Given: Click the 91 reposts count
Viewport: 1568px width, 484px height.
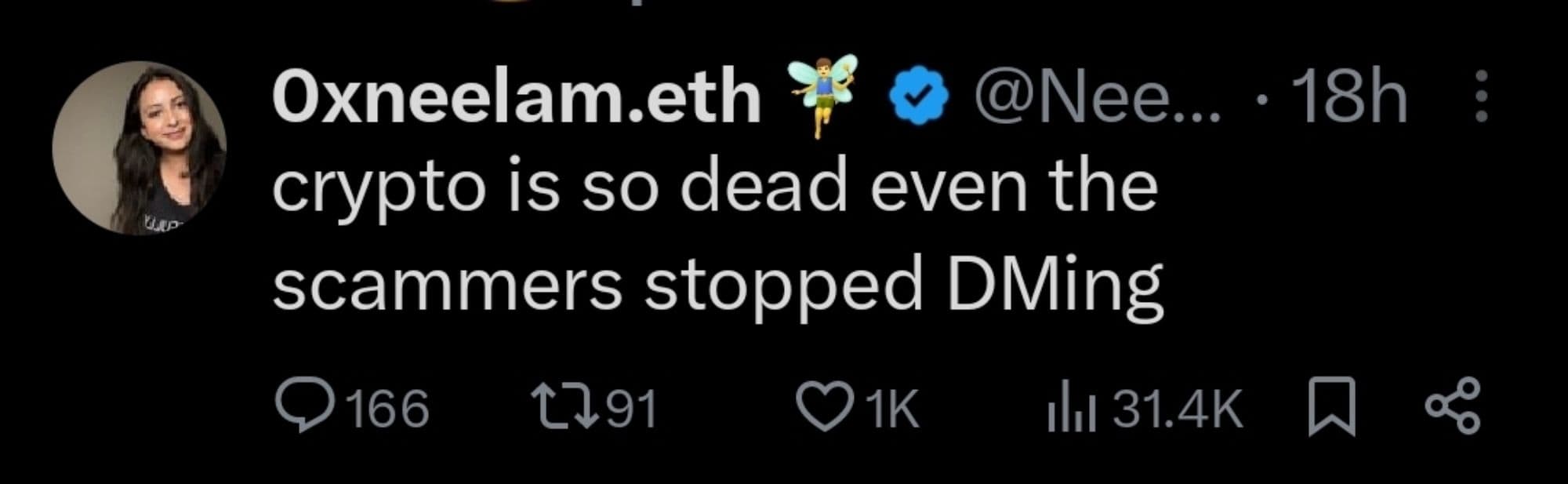Looking at the screenshot, I should click(632, 409).
